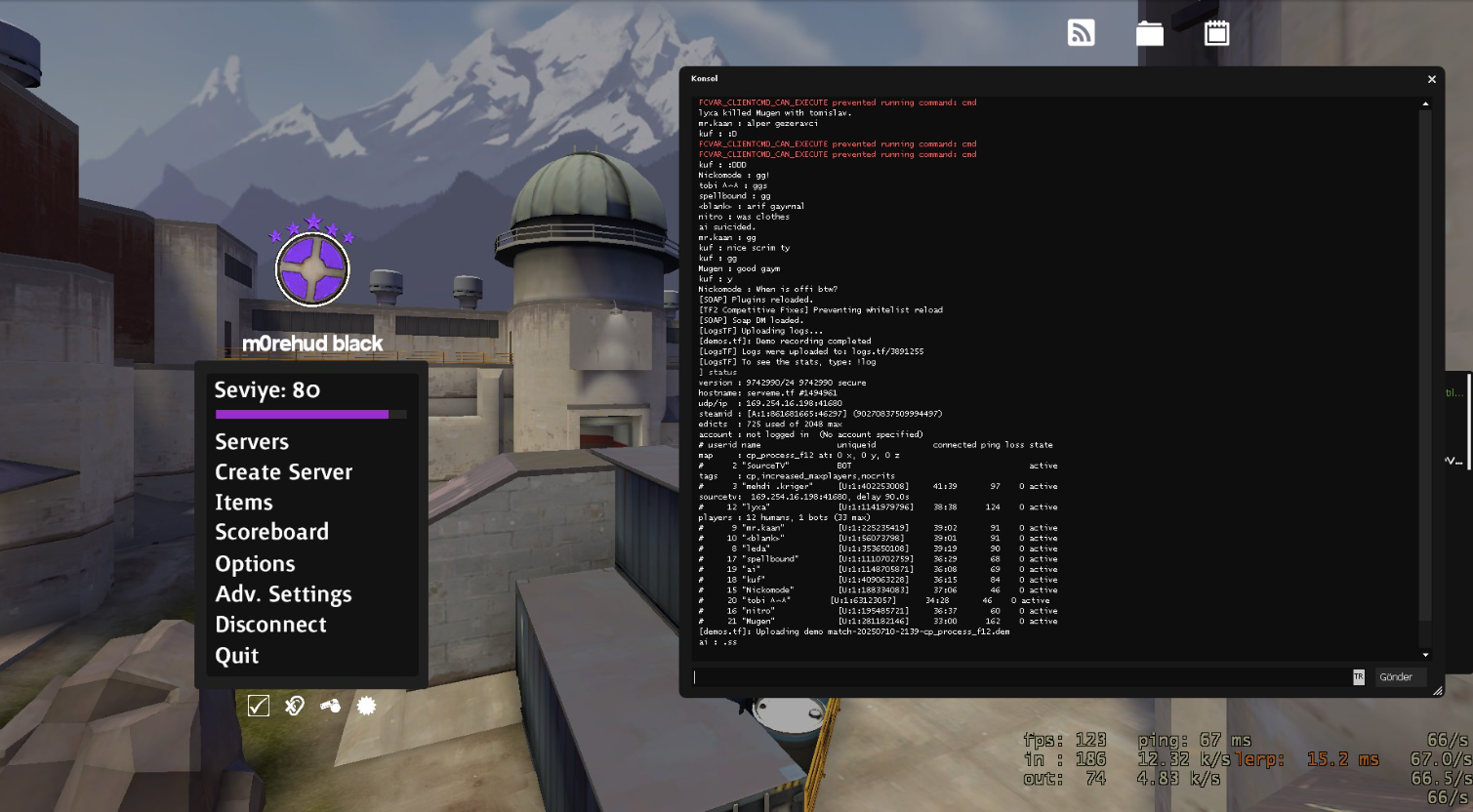This screenshot has width=1473, height=812.
Task: Click the TR language indicator
Action: pyautogui.click(x=1358, y=677)
